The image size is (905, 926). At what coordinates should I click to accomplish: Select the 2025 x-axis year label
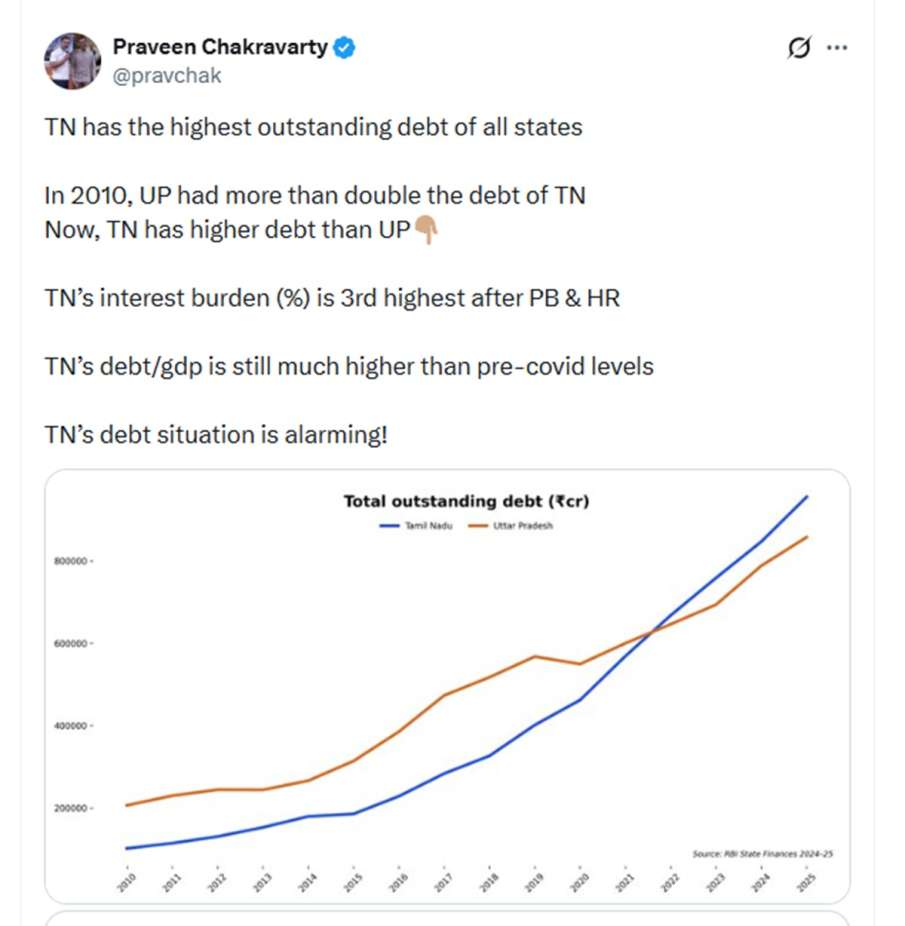pyautogui.click(x=805, y=882)
